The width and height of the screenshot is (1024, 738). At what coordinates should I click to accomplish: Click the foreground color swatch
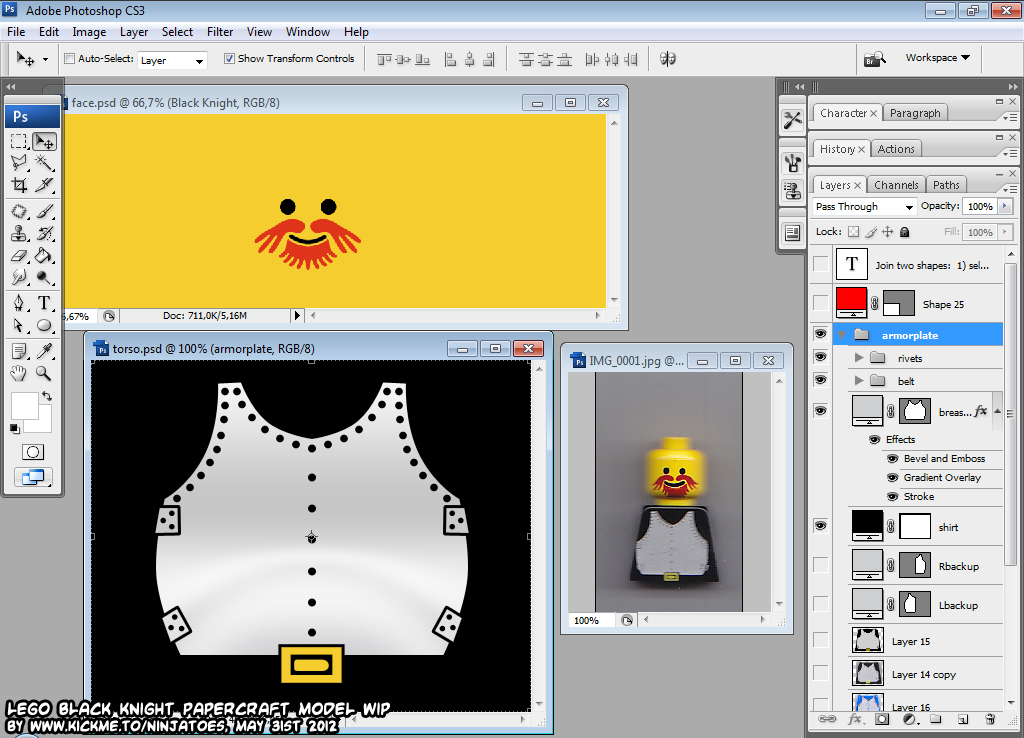click(x=24, y=406)
